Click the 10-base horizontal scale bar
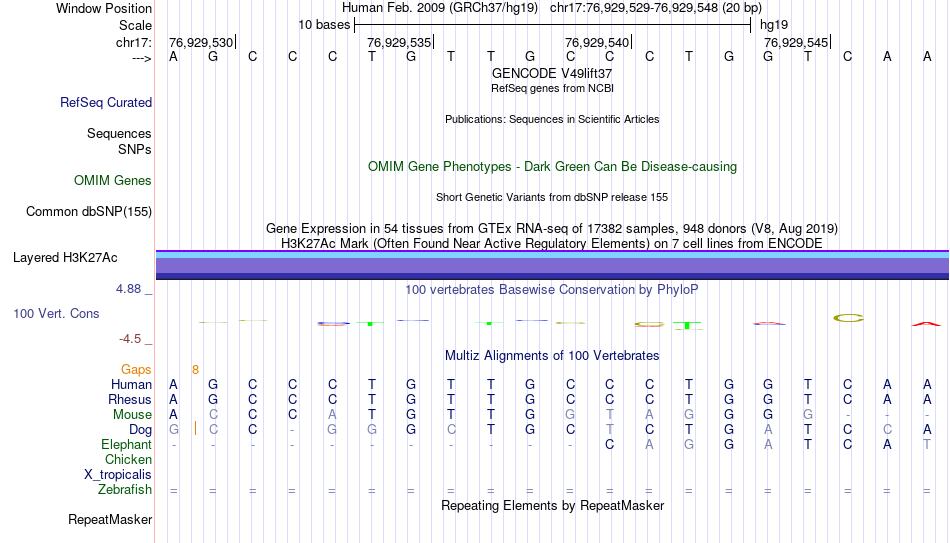The height and width of the screenshot is (543, 950). coord(553,25)
